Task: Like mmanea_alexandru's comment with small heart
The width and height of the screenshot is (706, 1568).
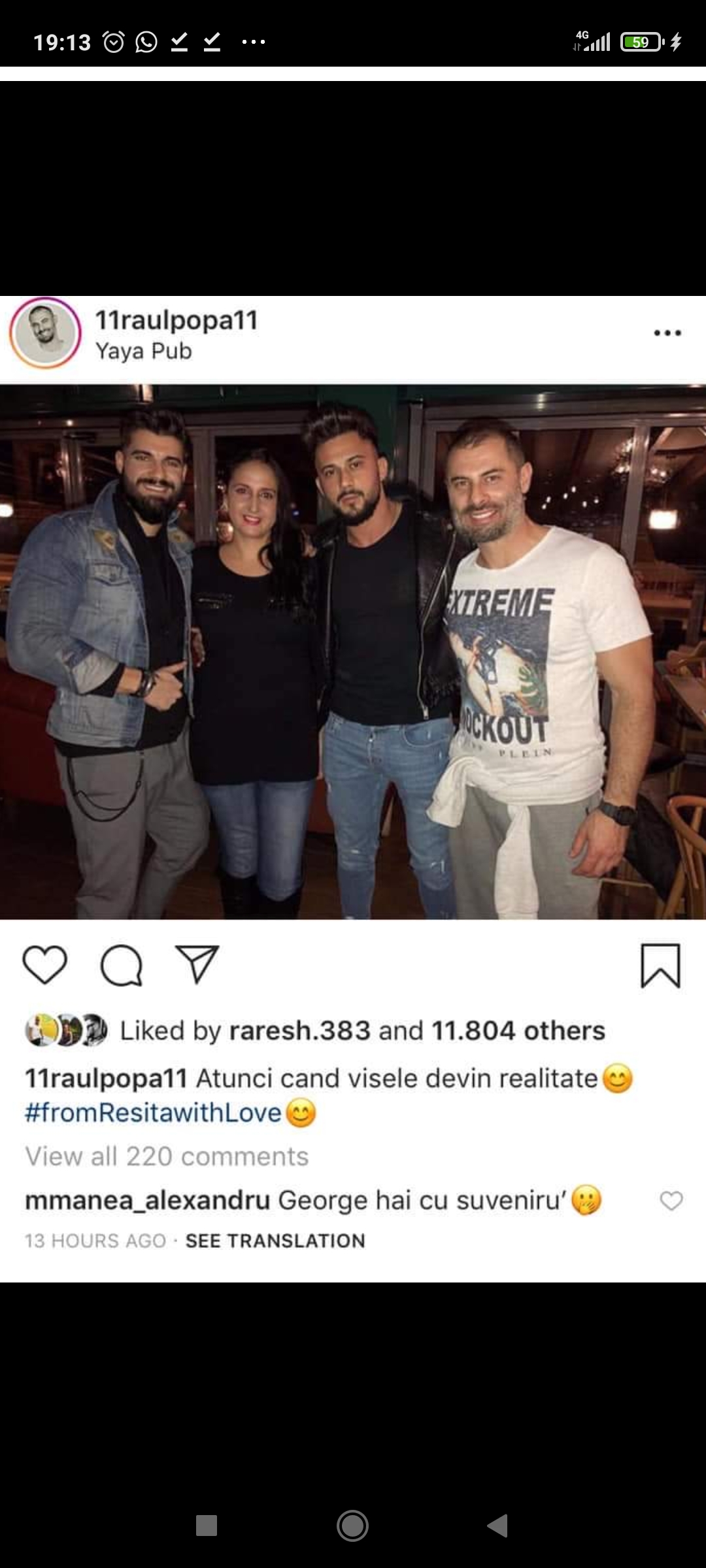Action: click(671, 1201)
